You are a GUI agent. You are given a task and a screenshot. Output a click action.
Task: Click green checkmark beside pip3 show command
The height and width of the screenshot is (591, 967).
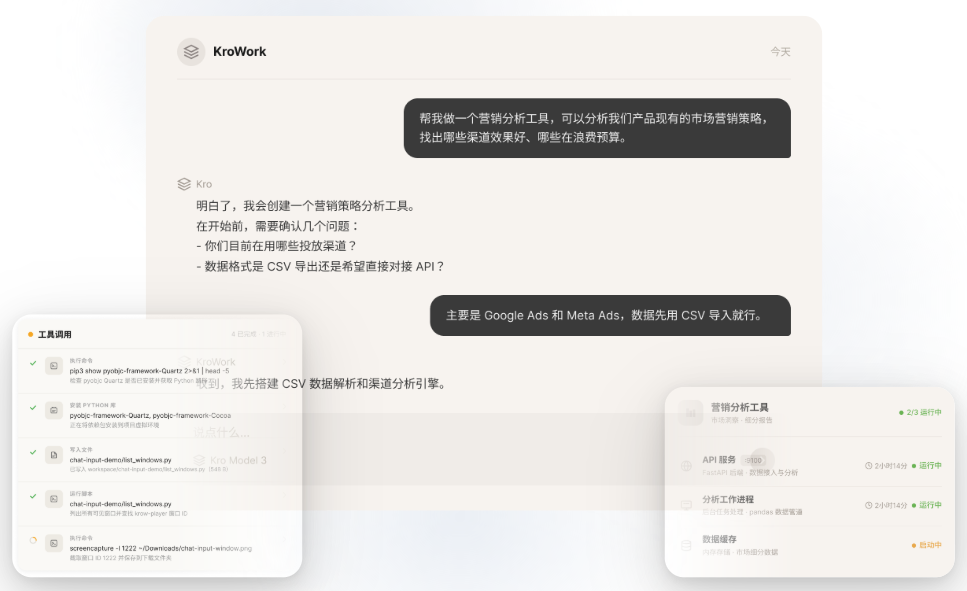[33, 363]
